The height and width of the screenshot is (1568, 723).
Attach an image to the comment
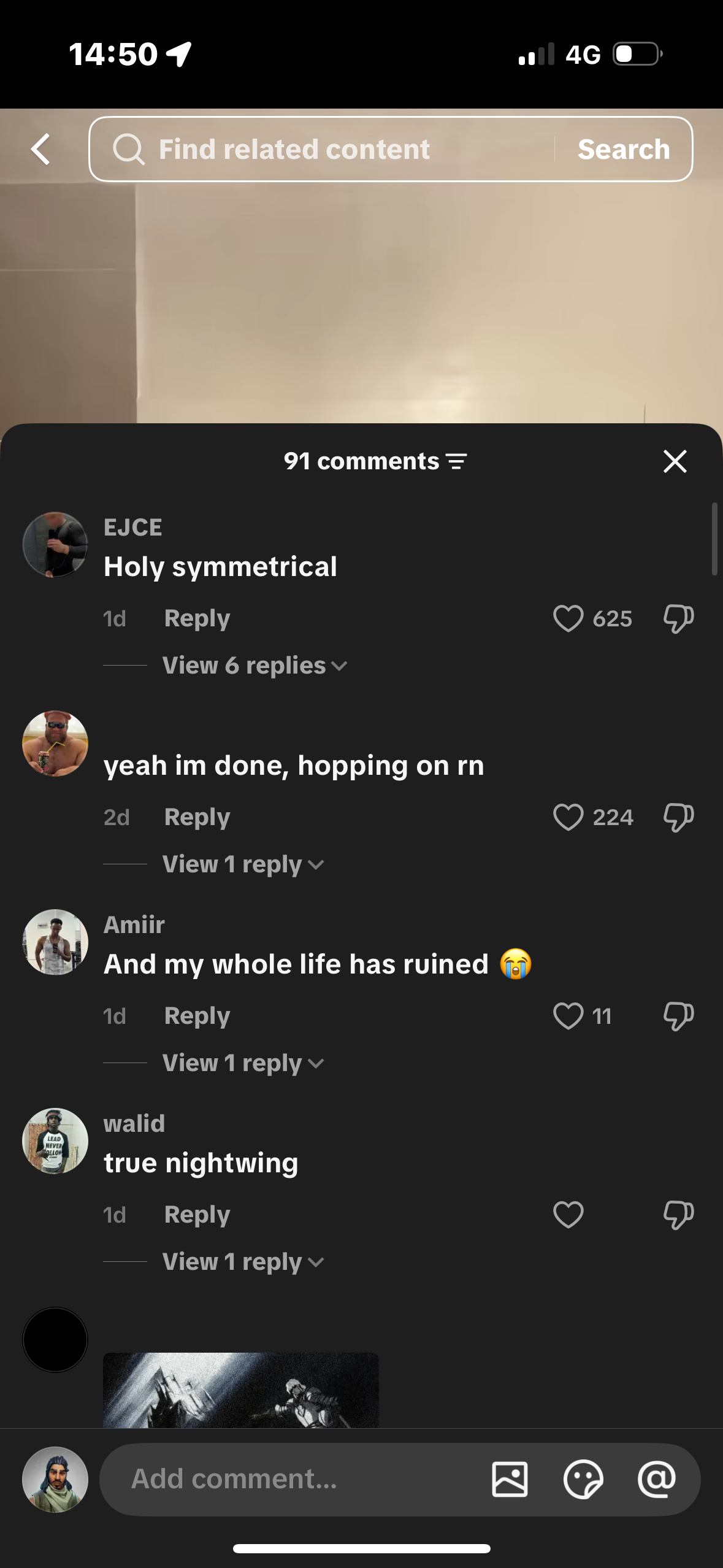510,1479
